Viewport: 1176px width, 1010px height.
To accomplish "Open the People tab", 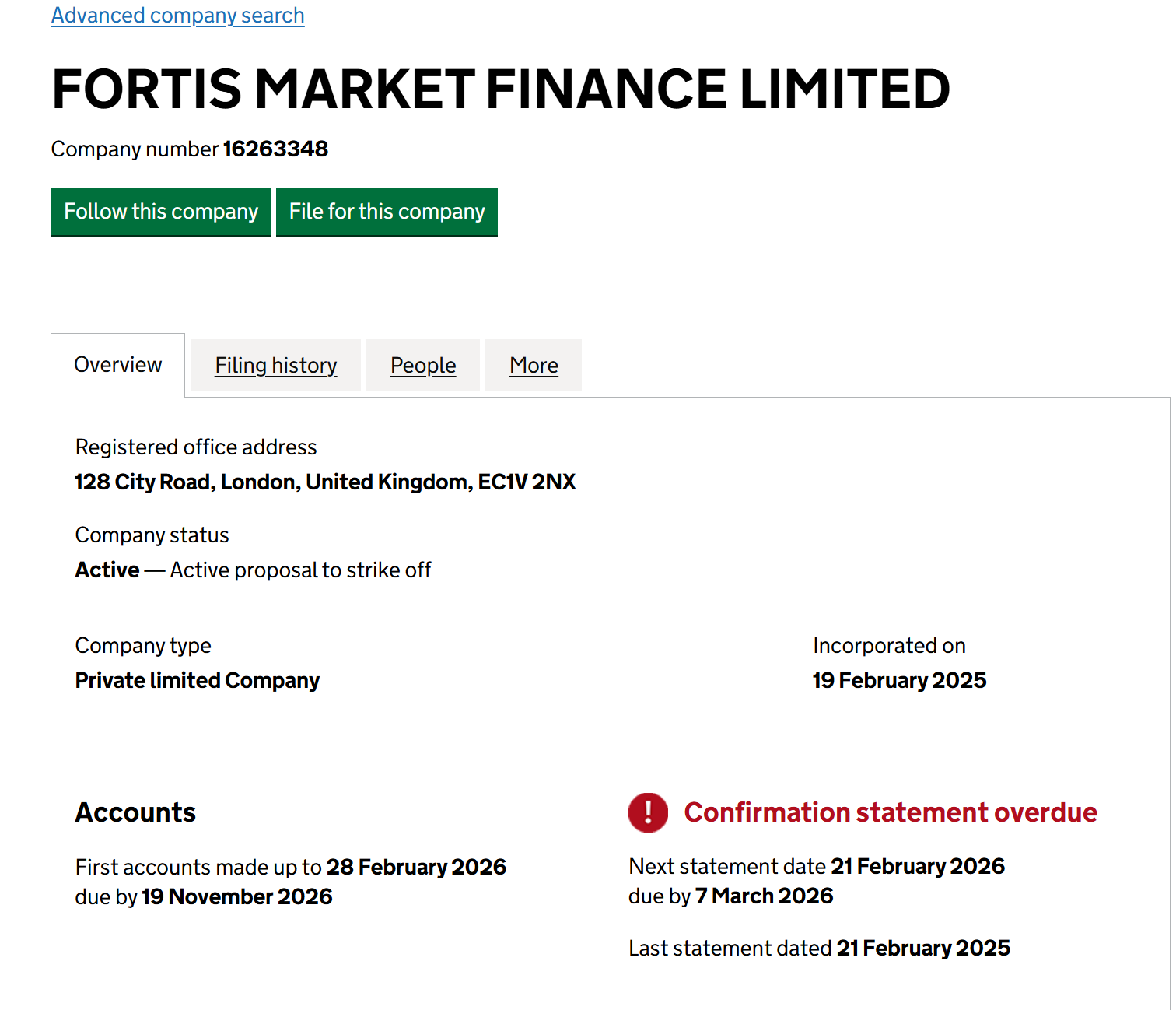I will 423,365.
